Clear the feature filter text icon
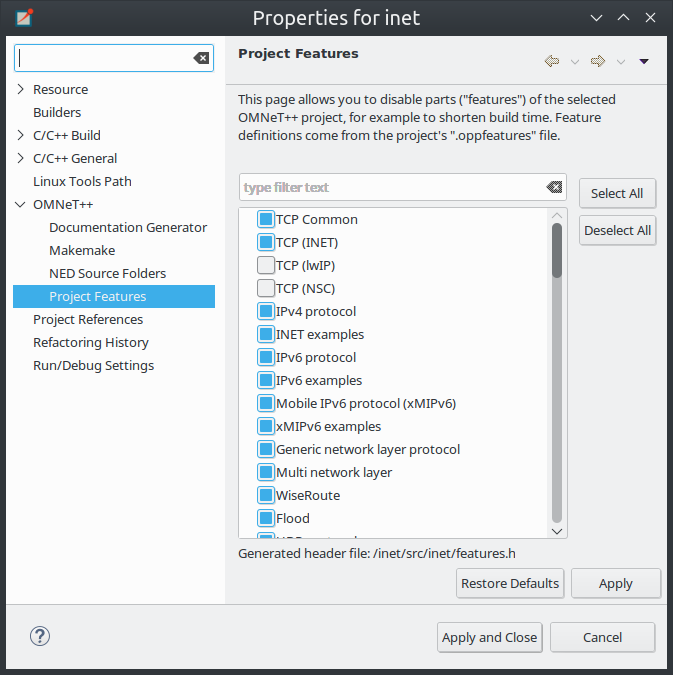This screenshot has width=673, height=675. click(x=554, y=187)
